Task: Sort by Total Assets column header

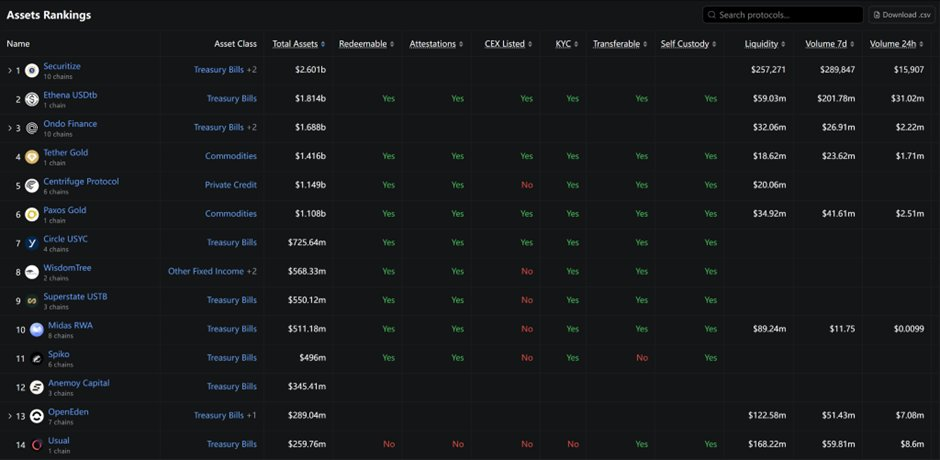Action: point(298,44)
